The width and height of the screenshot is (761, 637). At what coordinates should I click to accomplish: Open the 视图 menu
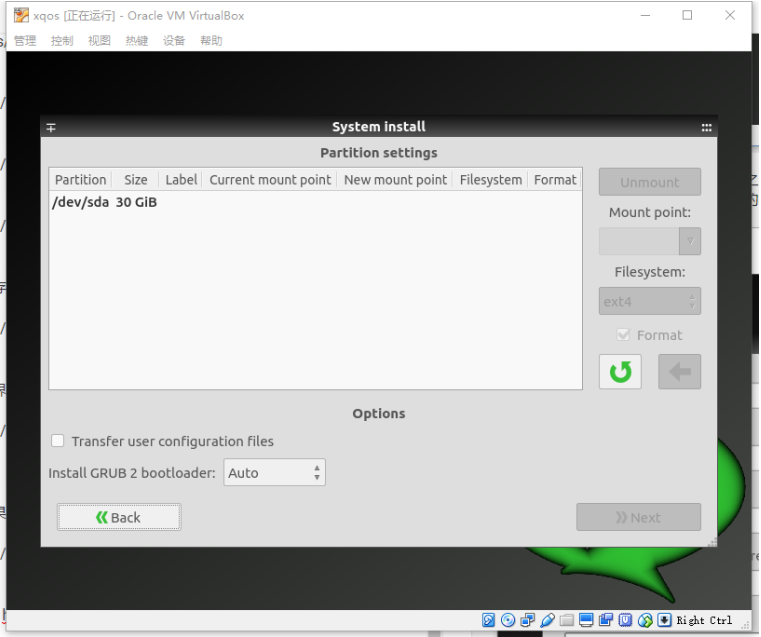(x=99, y=41)
